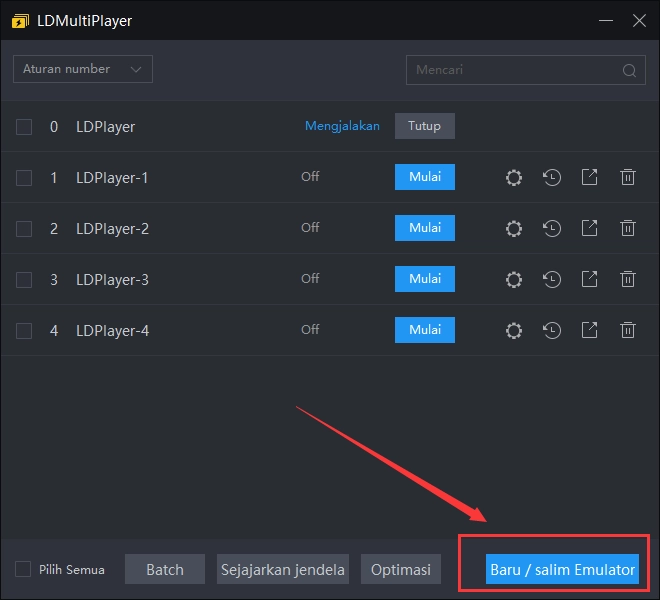Viewport: 660px width, 600px height.
Task: Close the LDMultiPlayer window
Action: pos(639,20)
